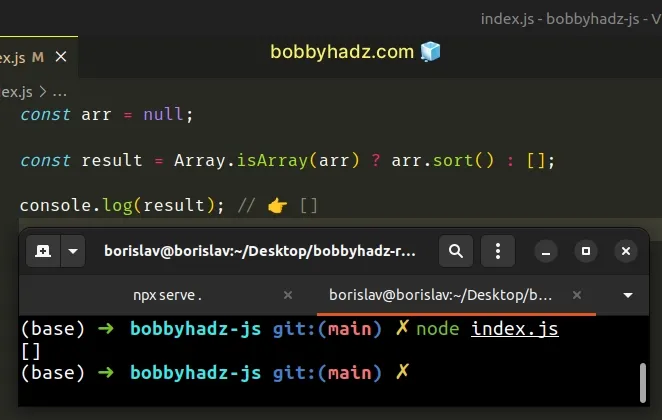The width and height of the screenshot is (662, 420).
Task: Click the terminal title 'borislav@borislav:~/Desktop/bobbyhadz-r...'
Action: [x=260, y=251]
